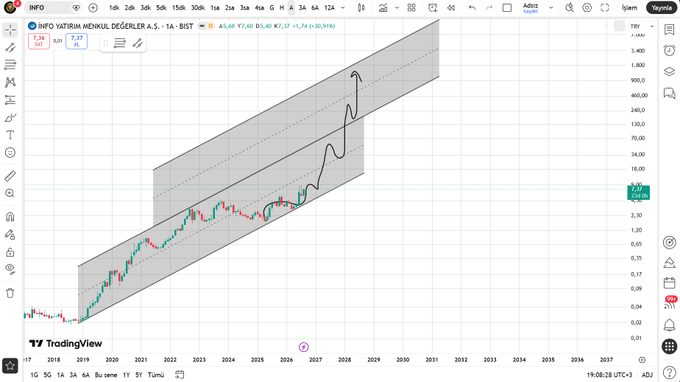The height and width of the screenshot is (382, 680).
Task: Click the İşlem trade button
Action: point(629,8)
